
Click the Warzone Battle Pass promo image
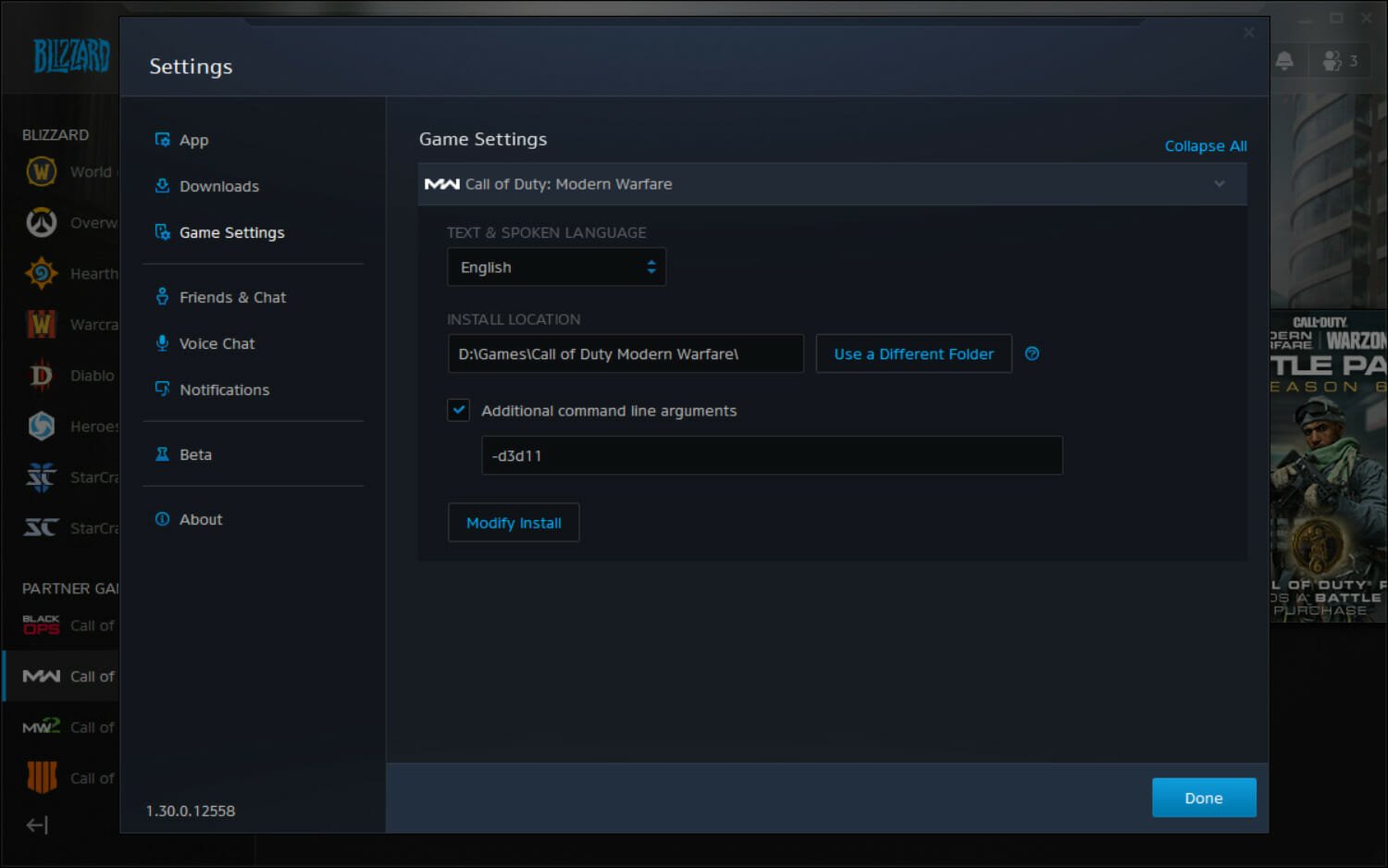(x=1328, y=465)
